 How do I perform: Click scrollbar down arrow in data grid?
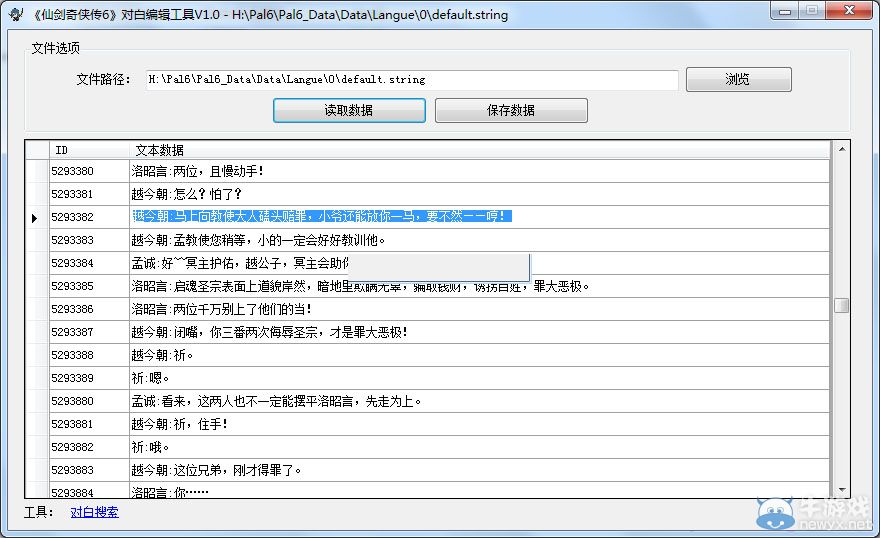tap(841, 490)
